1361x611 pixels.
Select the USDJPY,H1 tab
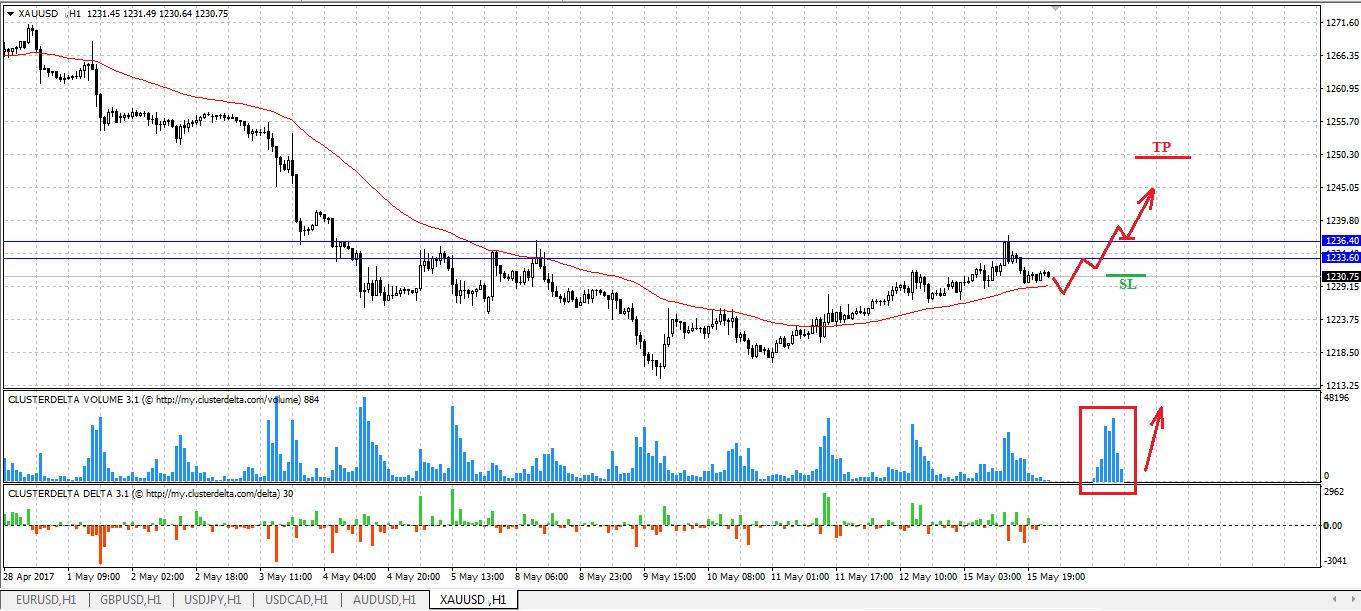[214, 600]
